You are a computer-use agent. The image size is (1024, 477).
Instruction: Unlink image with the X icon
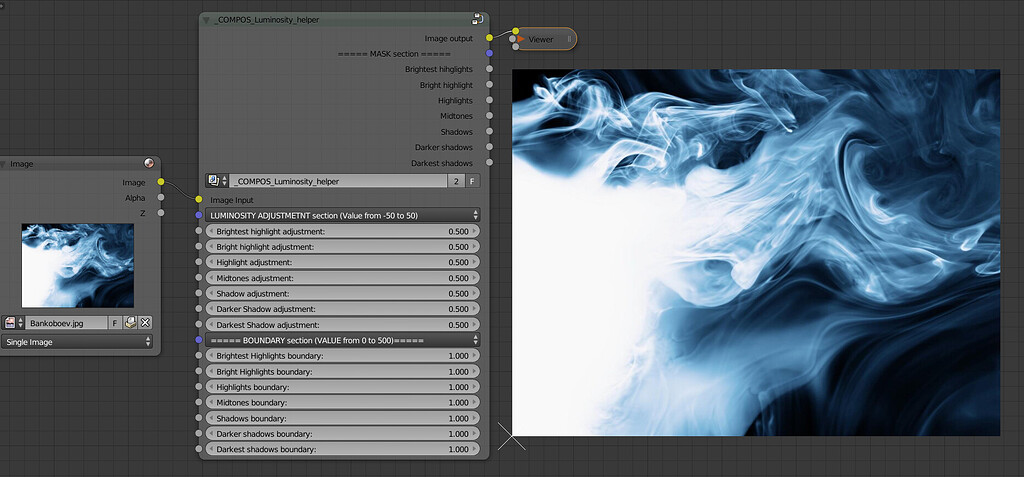(x=146, y=322)
